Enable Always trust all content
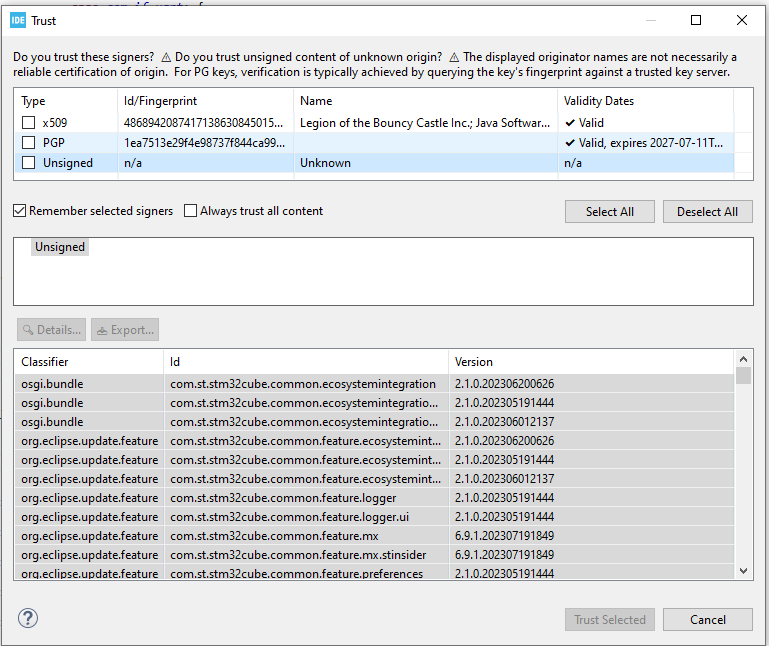 [191, 211]
